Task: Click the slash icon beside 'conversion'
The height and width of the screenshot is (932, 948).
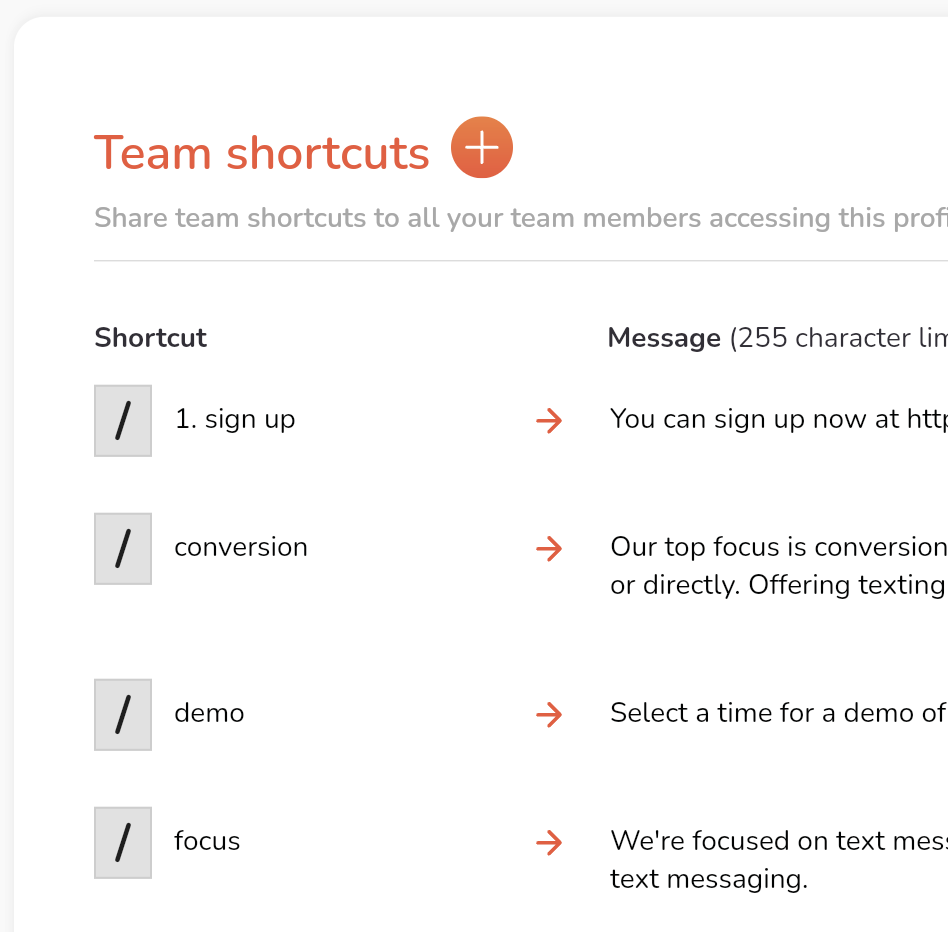Action: (x=123, y=549)
